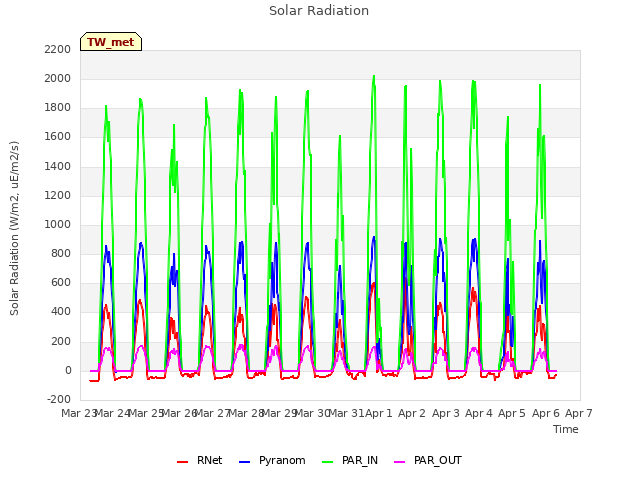The image size is (640, 480).
Task: Click the 1400 y-axis tick label
Action: (58, 166)
